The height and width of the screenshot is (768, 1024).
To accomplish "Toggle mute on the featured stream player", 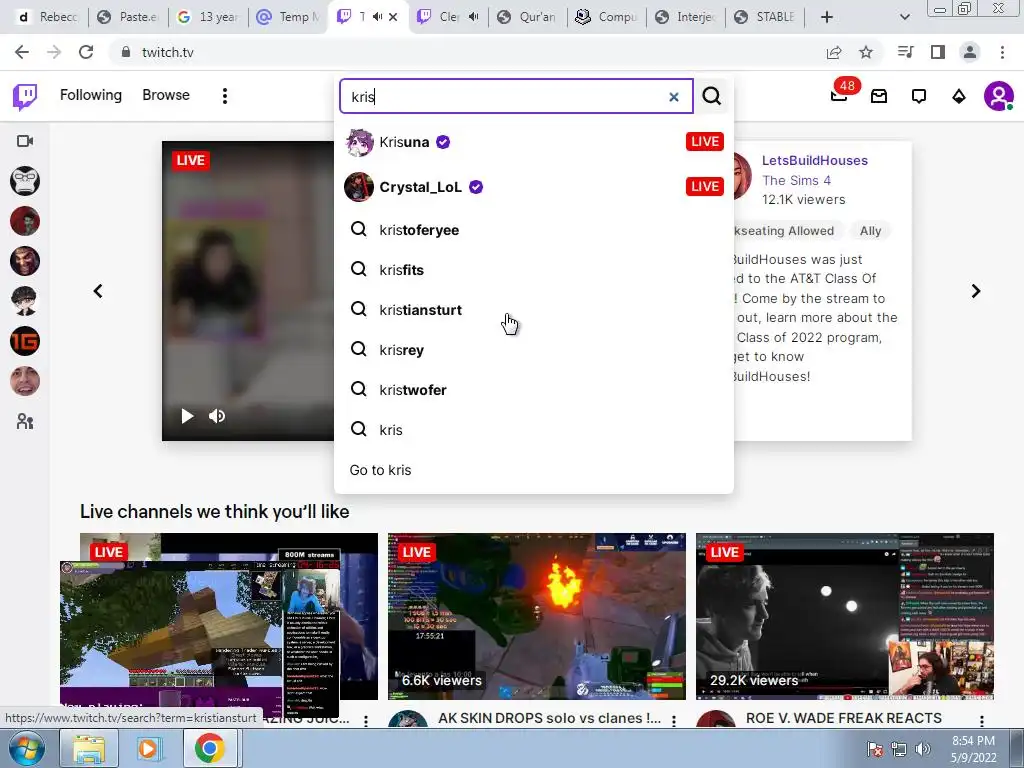I will pyautogui.click(x=217, y=416).
